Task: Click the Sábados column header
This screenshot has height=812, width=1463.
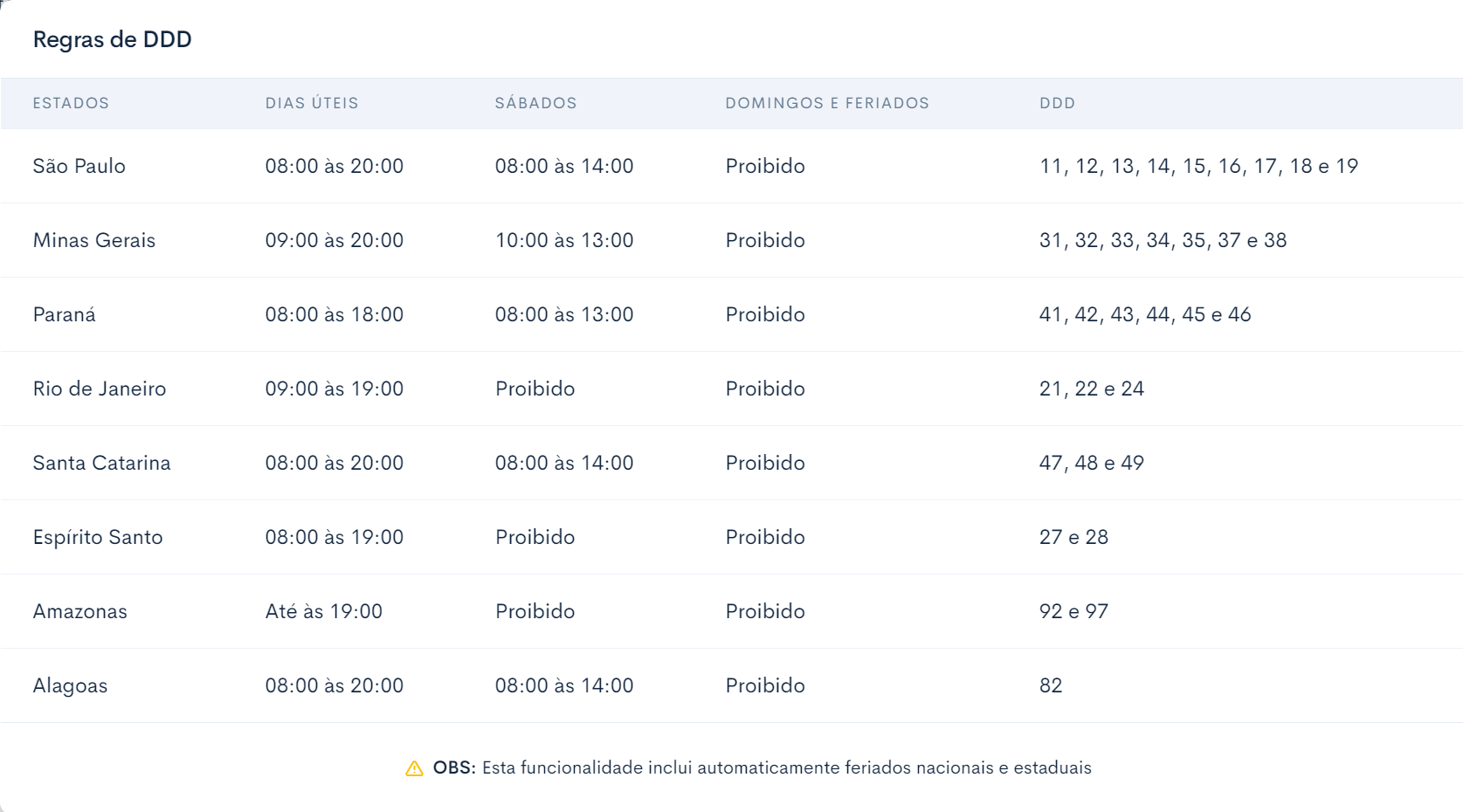Action: (x=535, y=103)
